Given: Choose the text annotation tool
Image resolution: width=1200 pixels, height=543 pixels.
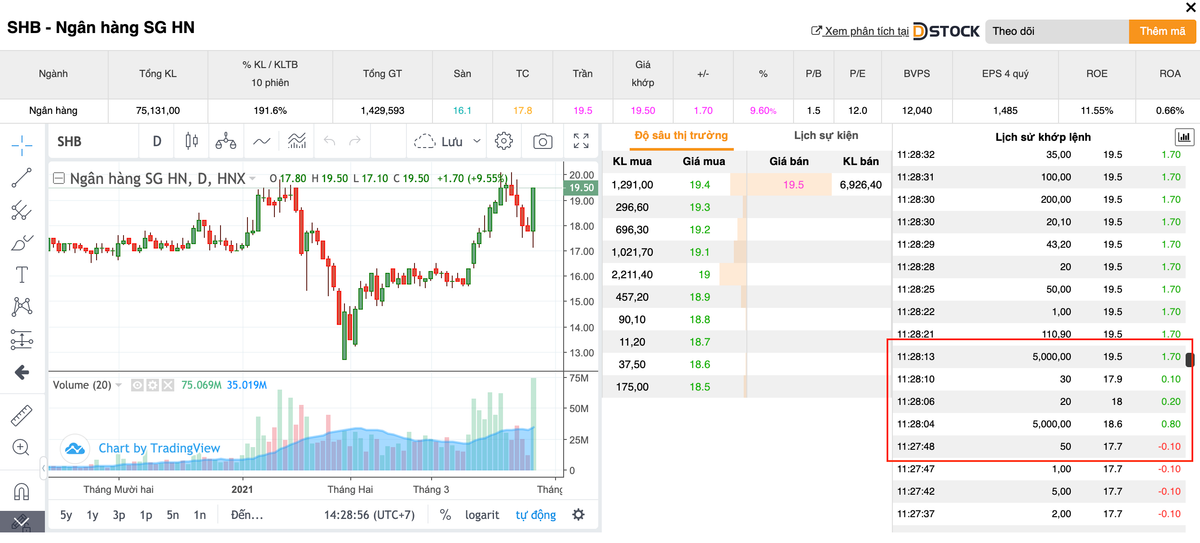Looking at the screenshot, I should [21, 274].
